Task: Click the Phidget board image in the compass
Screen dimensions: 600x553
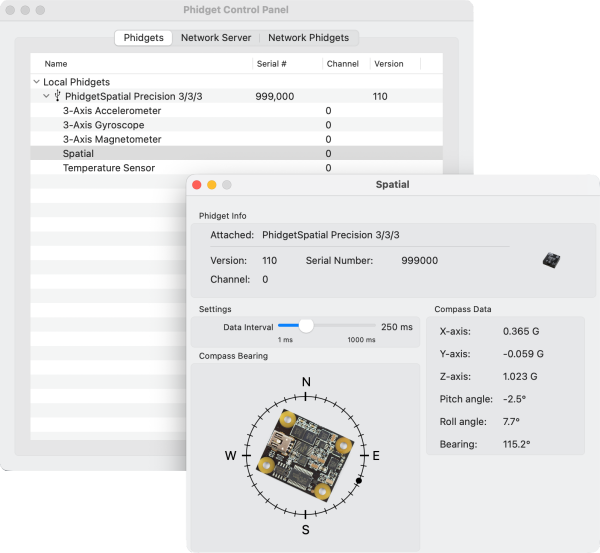Action: [305, 455]
